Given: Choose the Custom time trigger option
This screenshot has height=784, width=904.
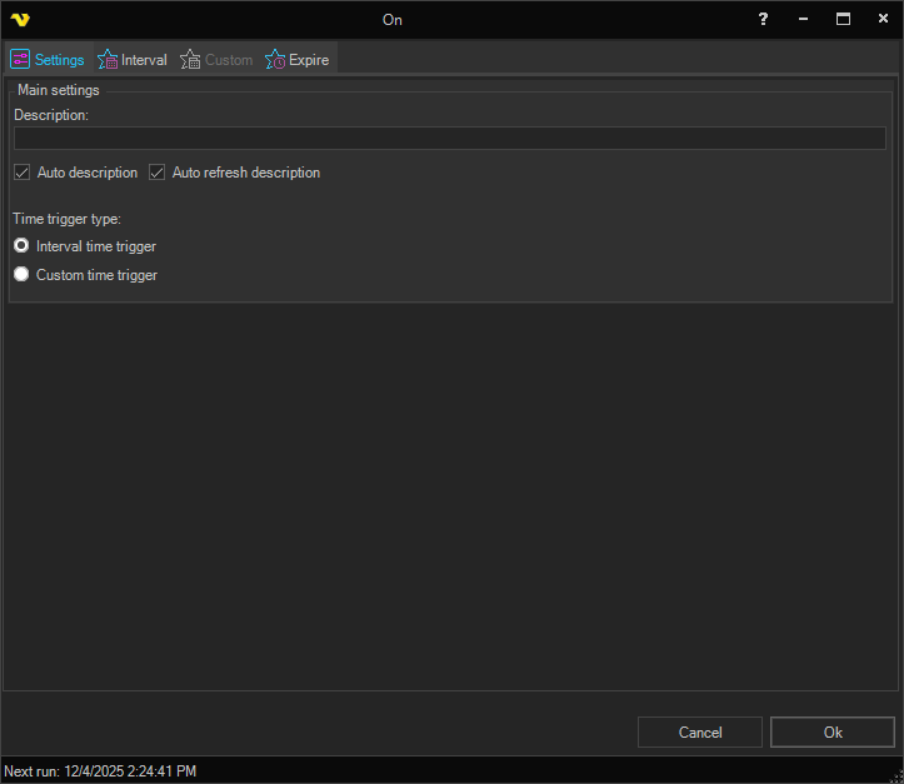Looking at the screenshot, I should click(x=21, y=275).
